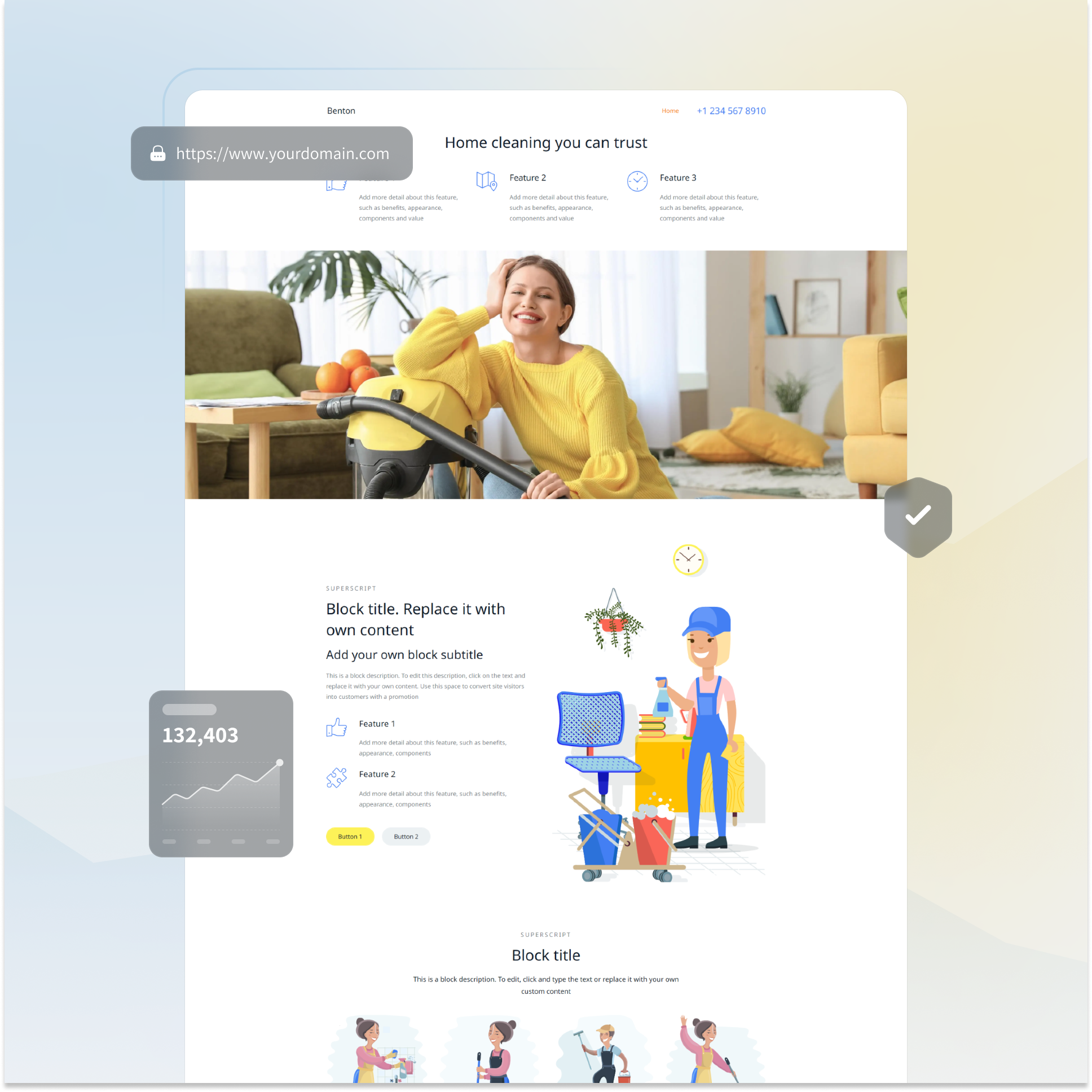Click the SSL lock icon in address bar

point(157,153)
